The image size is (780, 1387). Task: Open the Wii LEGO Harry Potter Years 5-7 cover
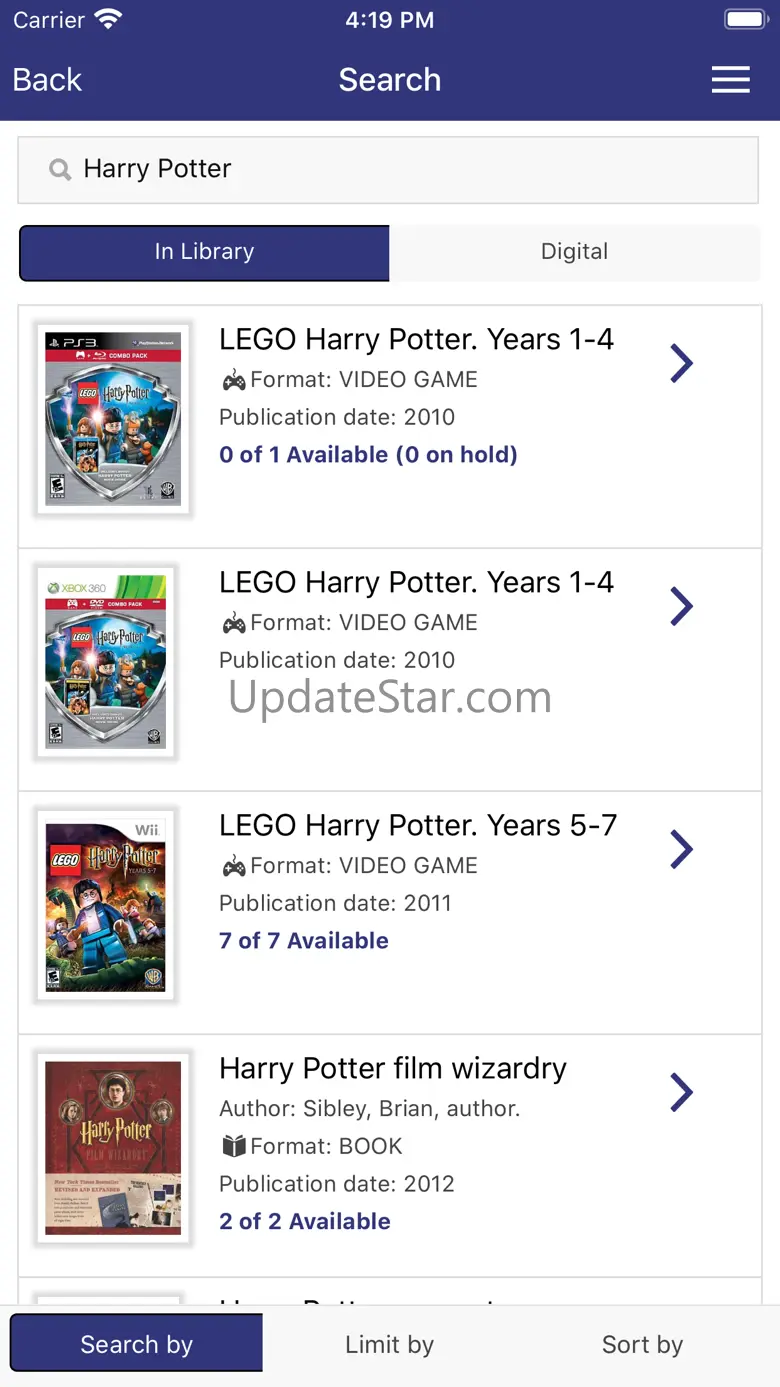click(x=106, y=905)
